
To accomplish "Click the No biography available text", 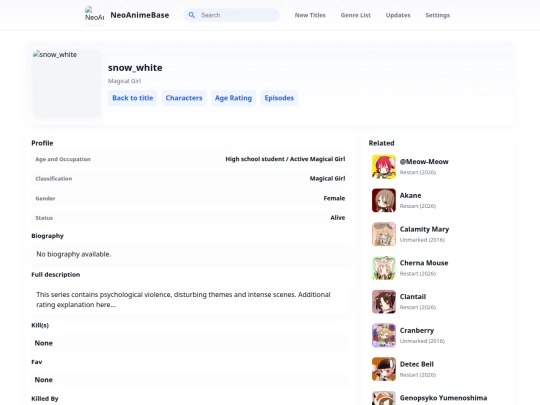I will point(74,254).
